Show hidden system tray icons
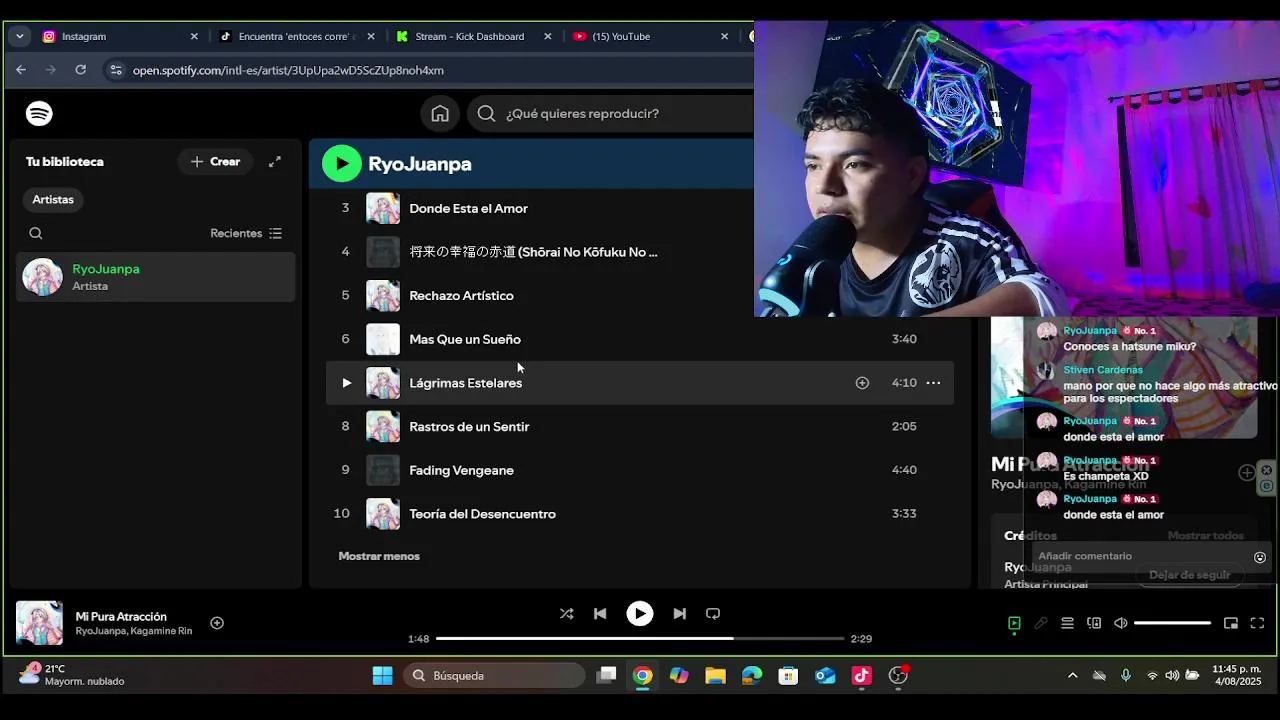The image size is (1280, 720). point(1073,676)
